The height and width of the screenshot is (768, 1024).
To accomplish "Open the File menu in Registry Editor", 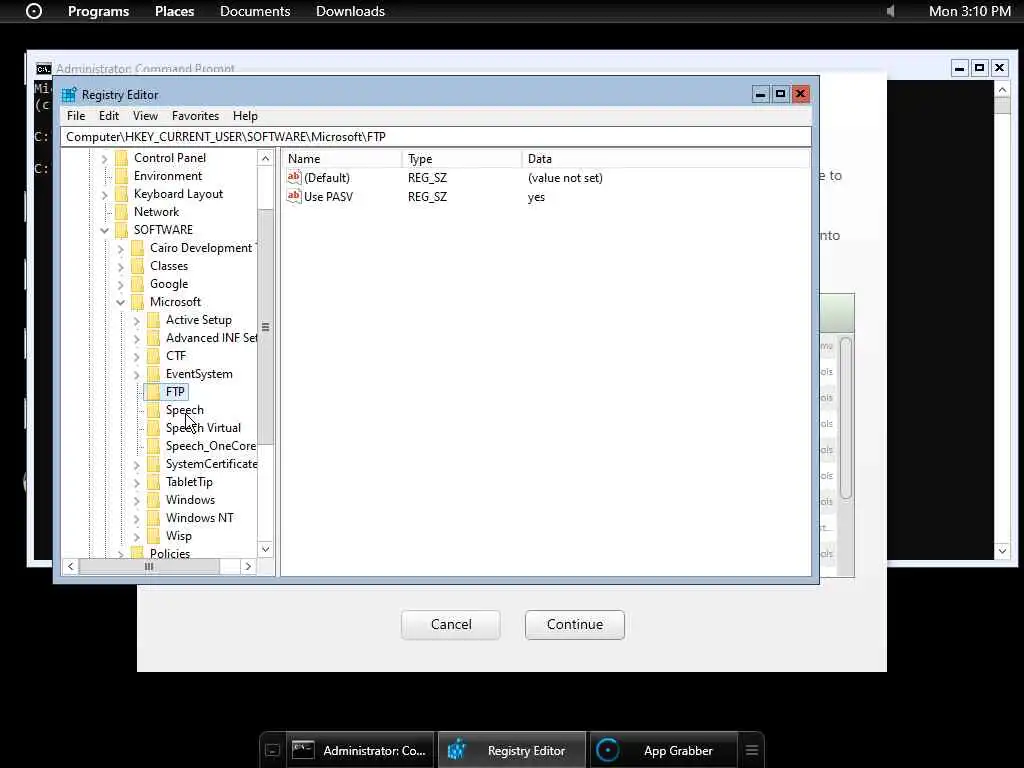I will [76, 116].
